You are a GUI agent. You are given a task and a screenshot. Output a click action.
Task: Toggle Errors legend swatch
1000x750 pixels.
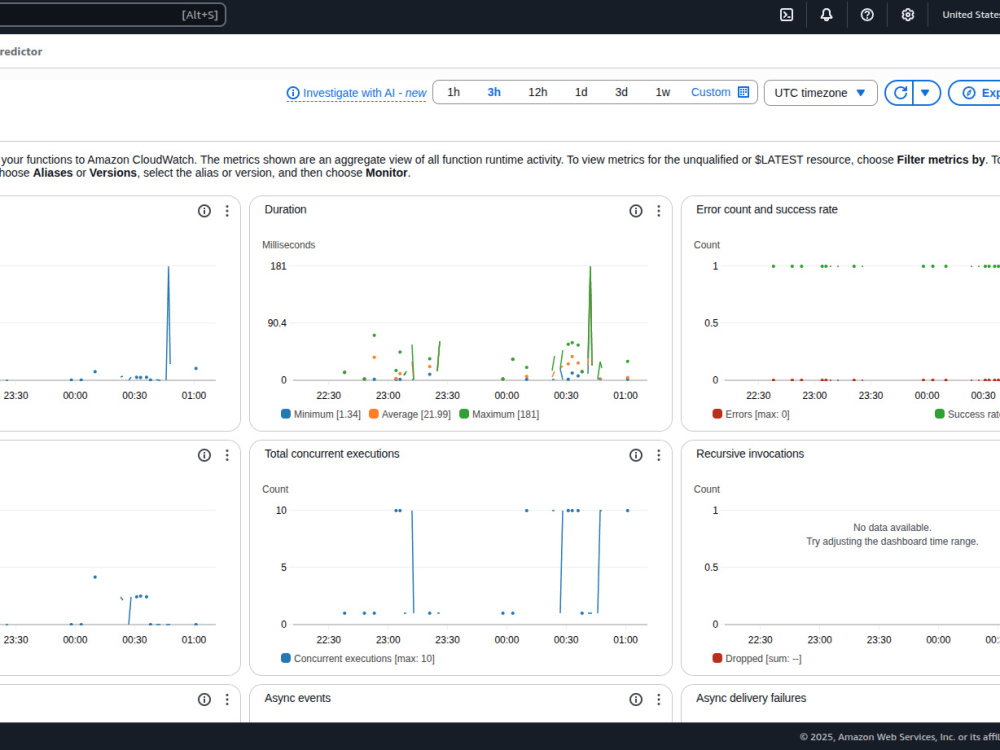(x=717, y=414)
